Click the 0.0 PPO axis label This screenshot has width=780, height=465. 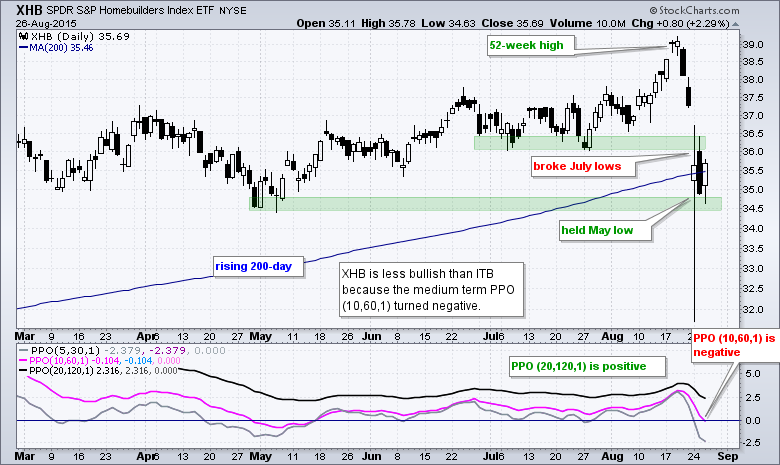753,421
